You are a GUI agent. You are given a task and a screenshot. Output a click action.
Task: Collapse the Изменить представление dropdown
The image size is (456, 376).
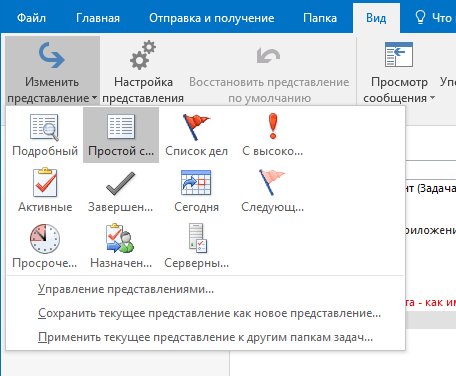pyautogui.click(x=52, y=71)
